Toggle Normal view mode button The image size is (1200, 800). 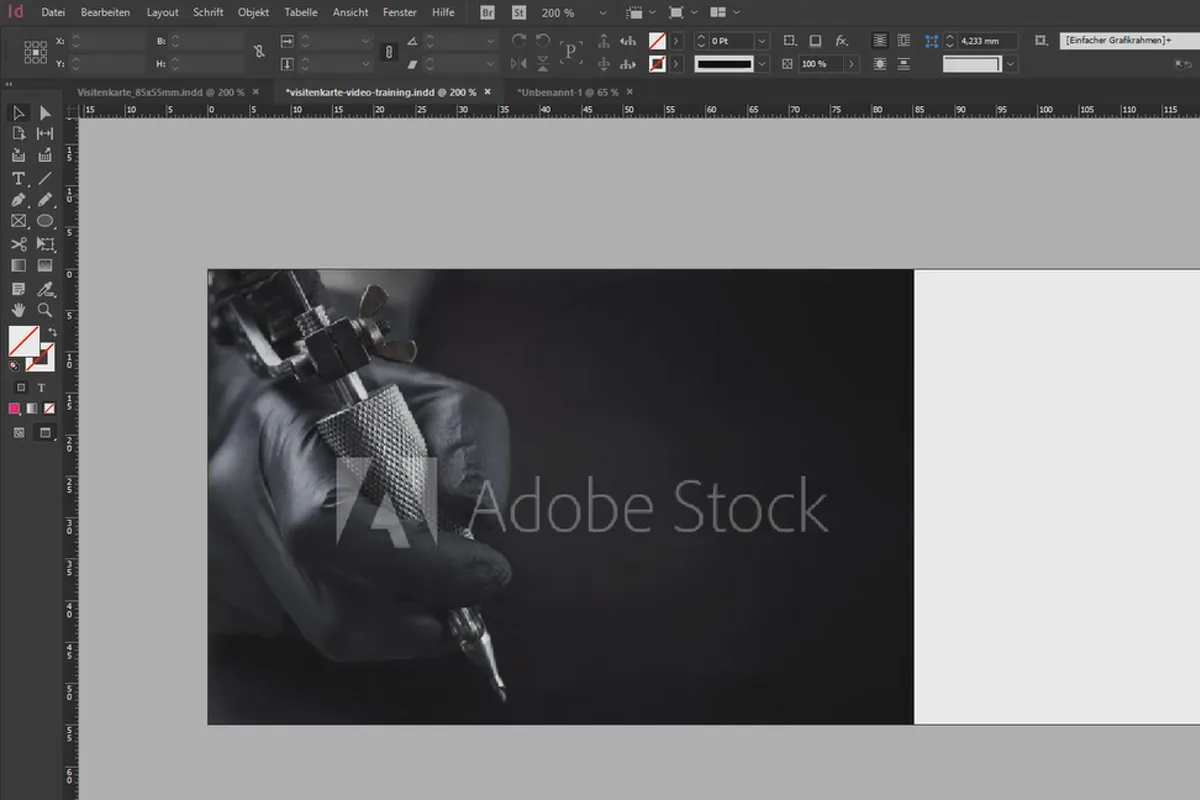(19, 433)
